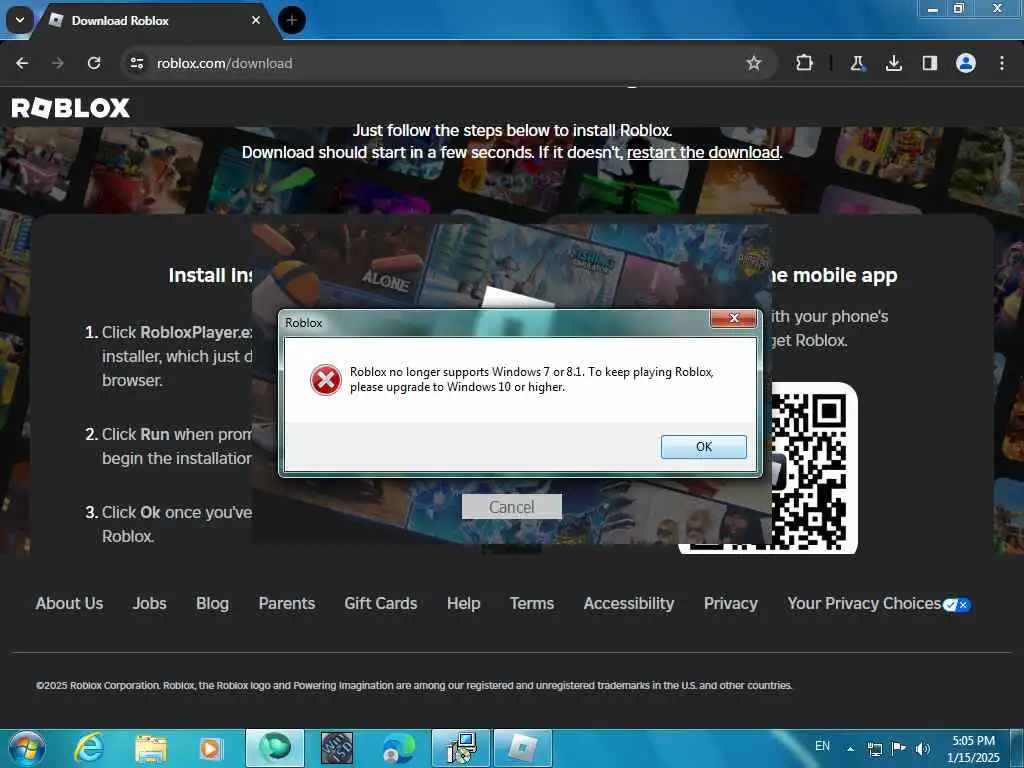Screen dimensions: 1024x768
Task: Click the roblox.com/download address bar
Action: pyautogui.click(x=447, y=63)
